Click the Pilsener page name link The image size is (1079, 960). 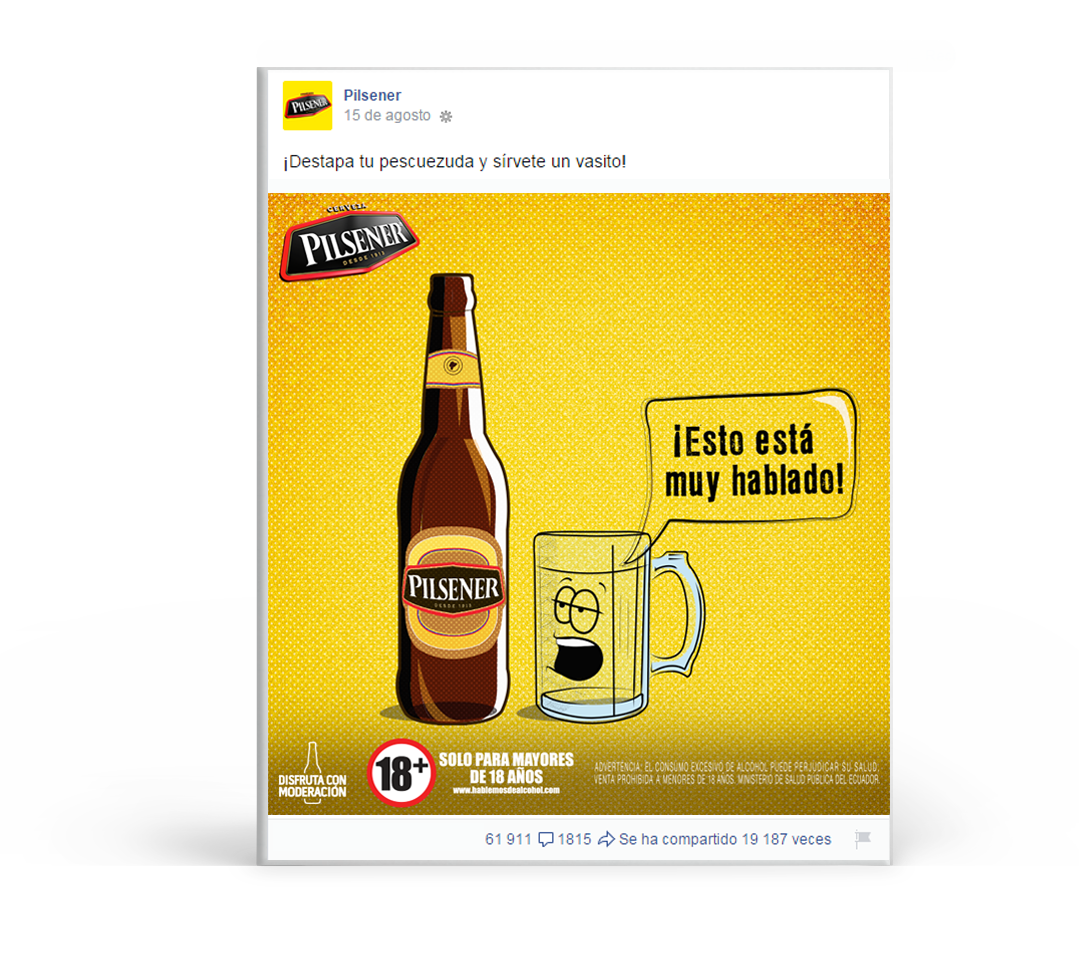click(372, 95)
